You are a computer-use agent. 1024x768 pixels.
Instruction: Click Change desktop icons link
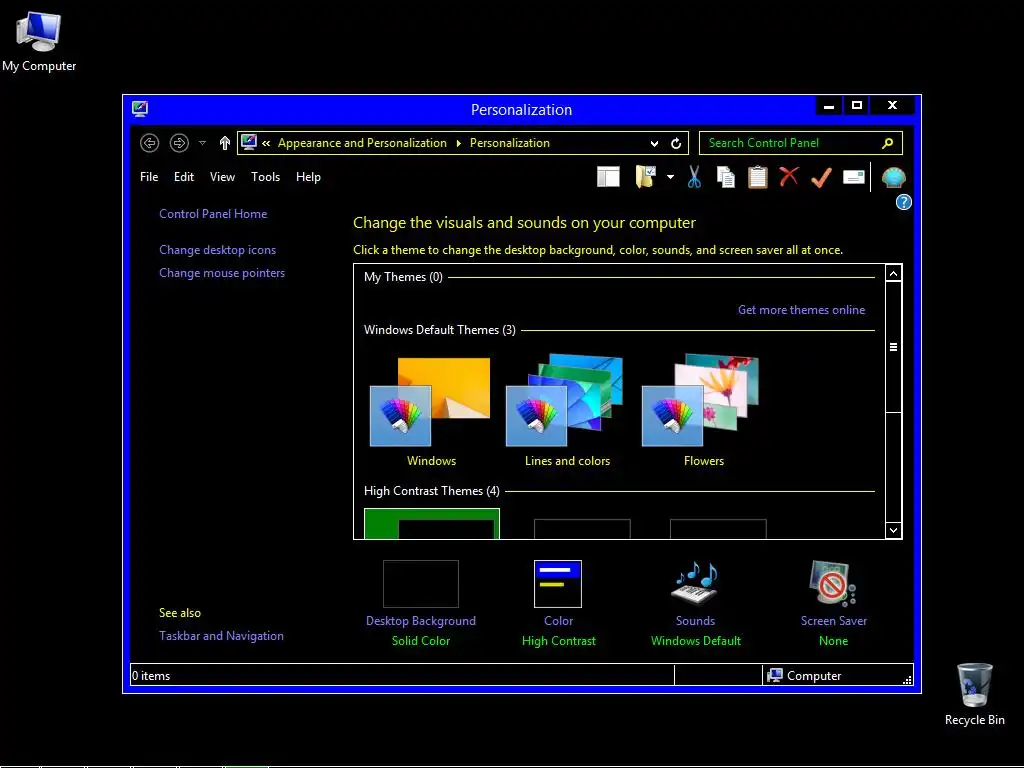coord(217,249)
